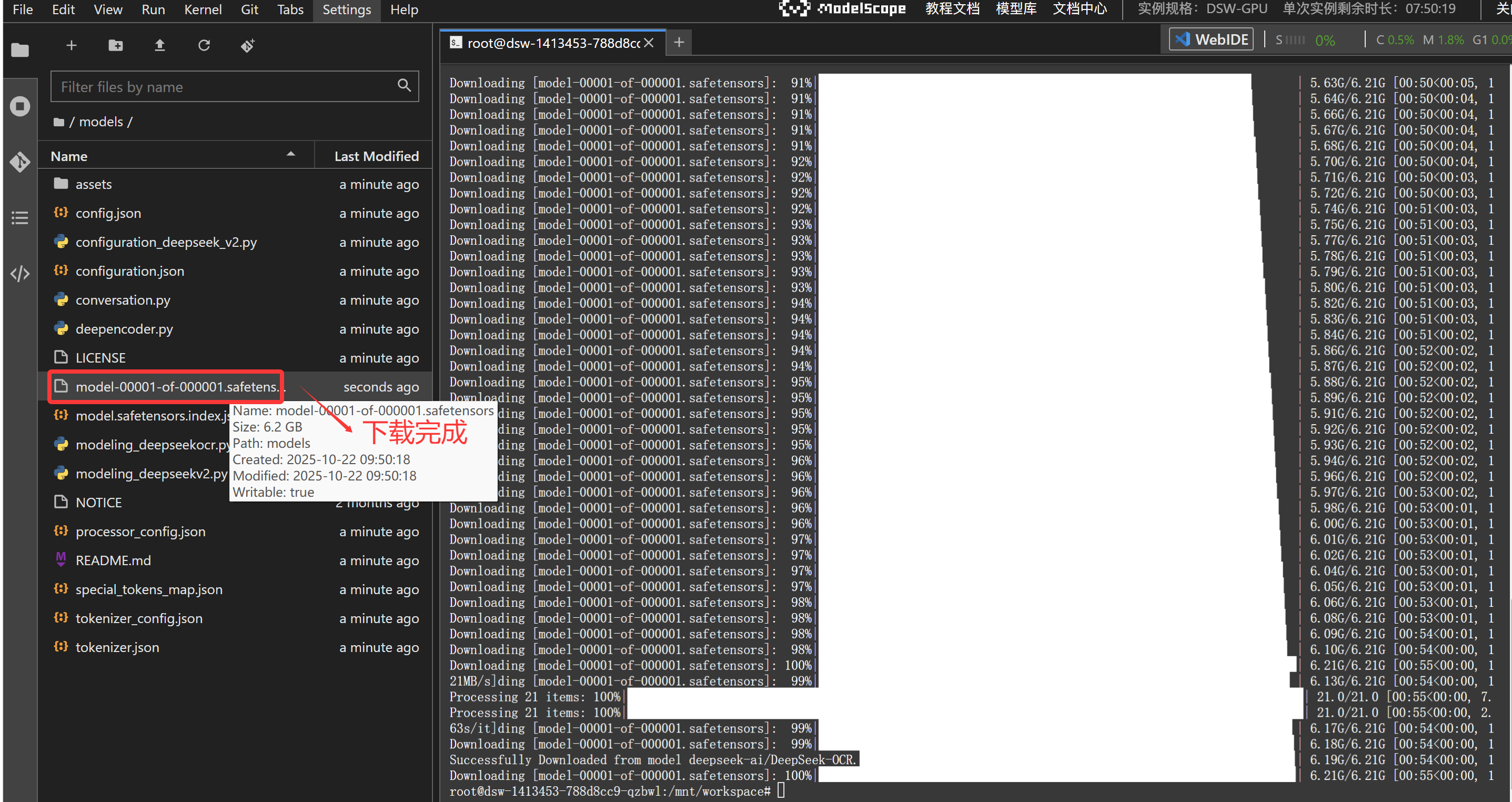Navigate to models in breadcrumb path

pyautogui.click(x=101, y=122)
